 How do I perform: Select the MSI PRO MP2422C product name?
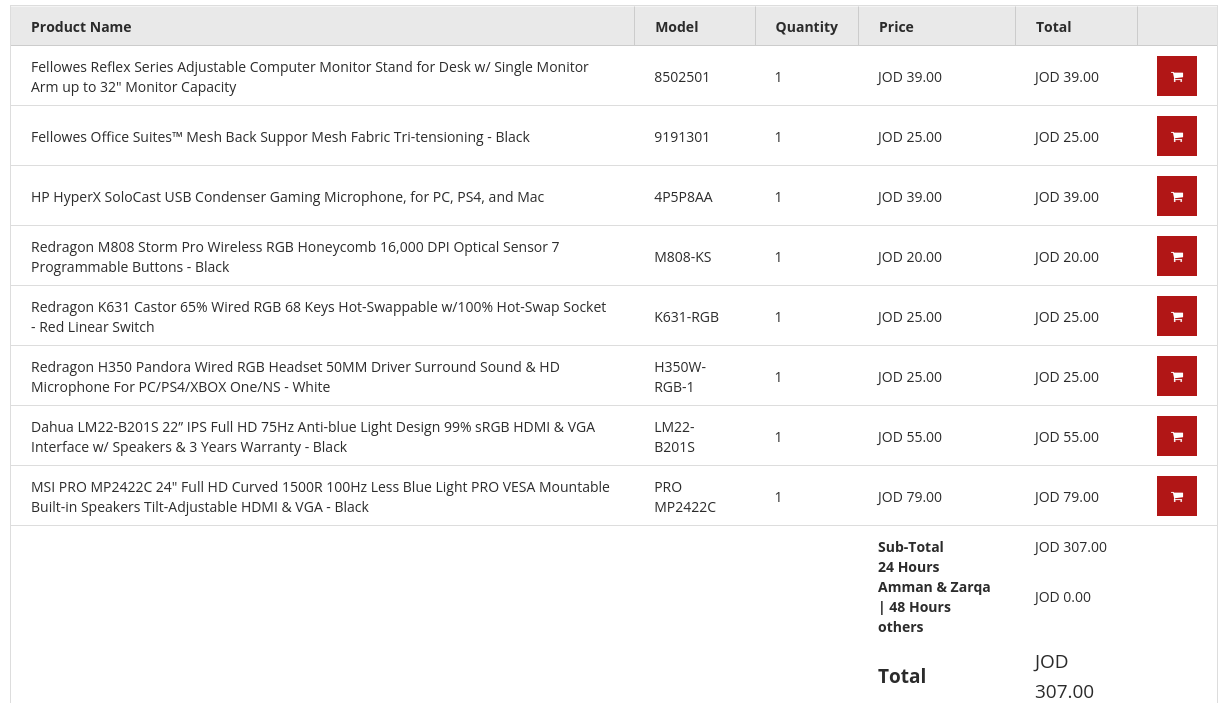tap(320, 497)
